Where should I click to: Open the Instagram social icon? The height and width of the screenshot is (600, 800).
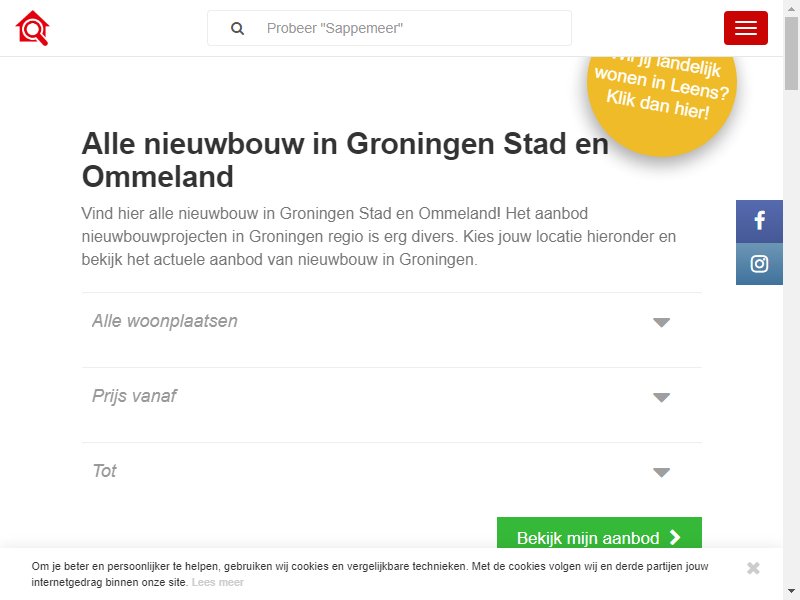click(759, 264)
